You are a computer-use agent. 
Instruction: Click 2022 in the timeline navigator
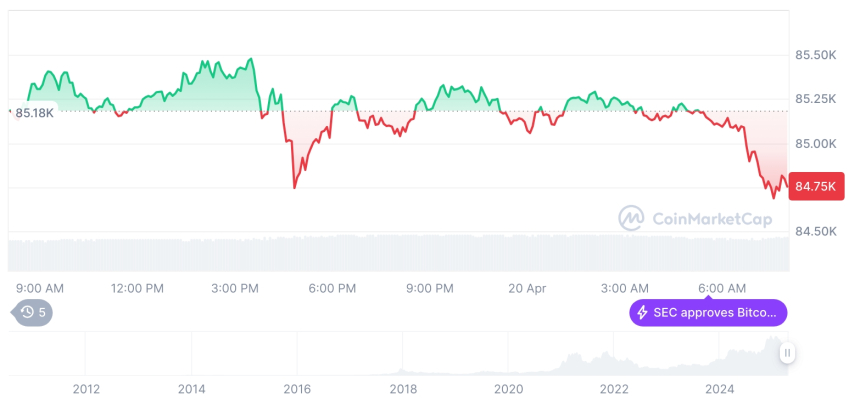point(613,388)
